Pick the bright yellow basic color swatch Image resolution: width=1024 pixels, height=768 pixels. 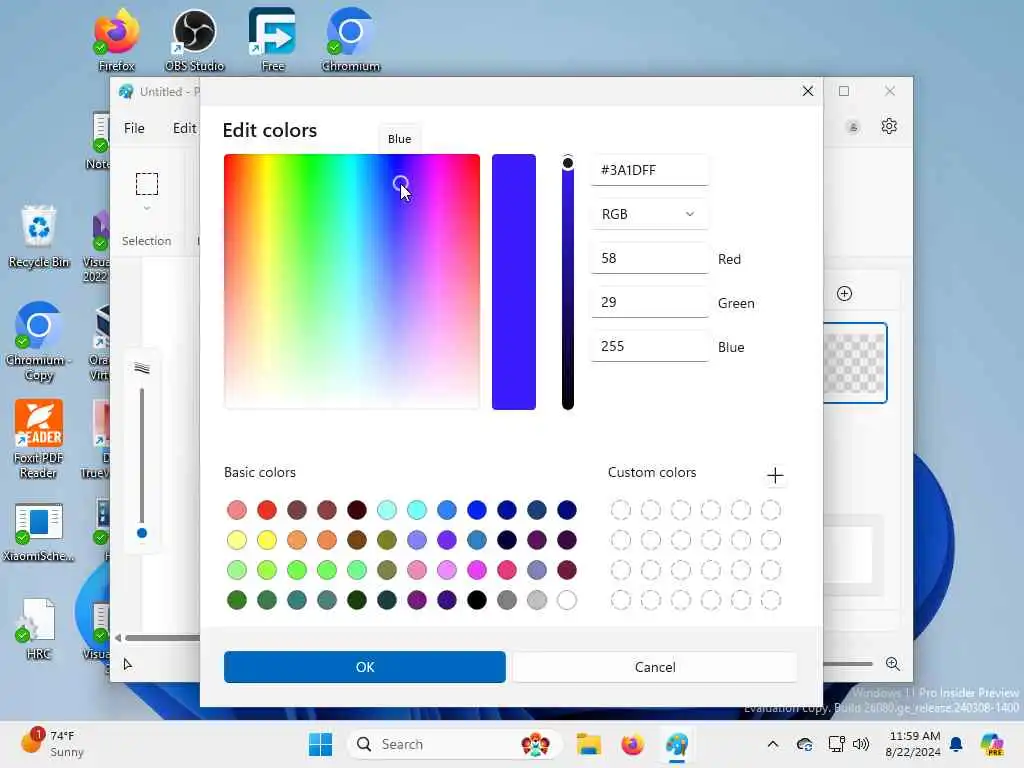click(266, 540)
